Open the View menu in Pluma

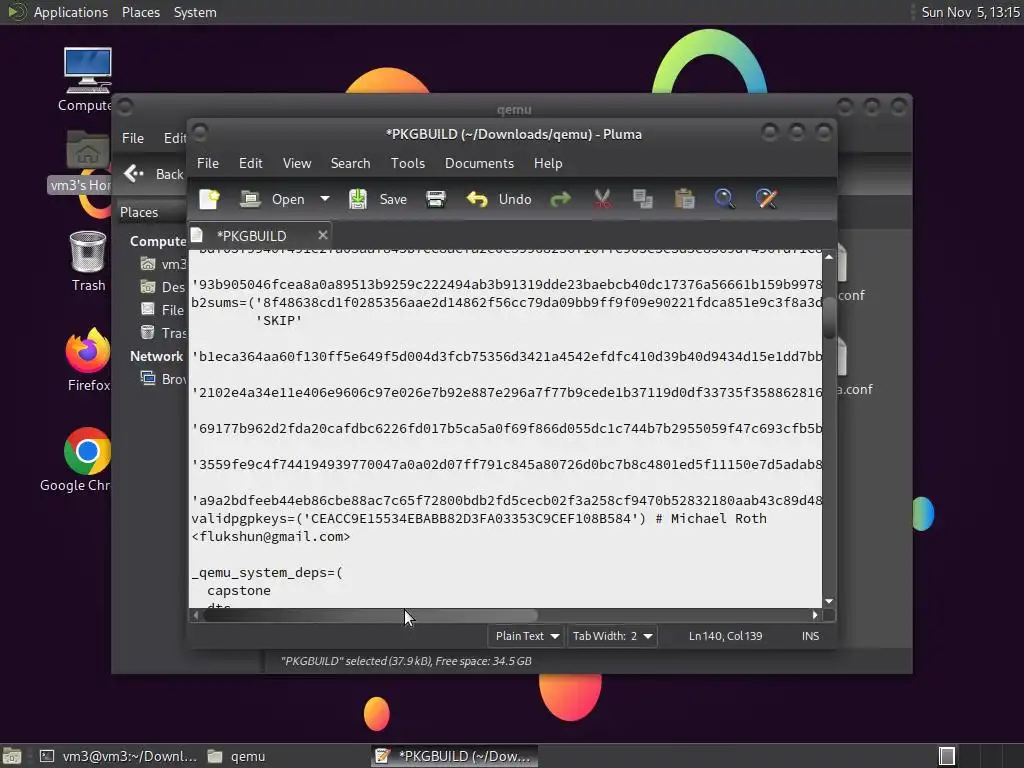(x=296, y=163)
